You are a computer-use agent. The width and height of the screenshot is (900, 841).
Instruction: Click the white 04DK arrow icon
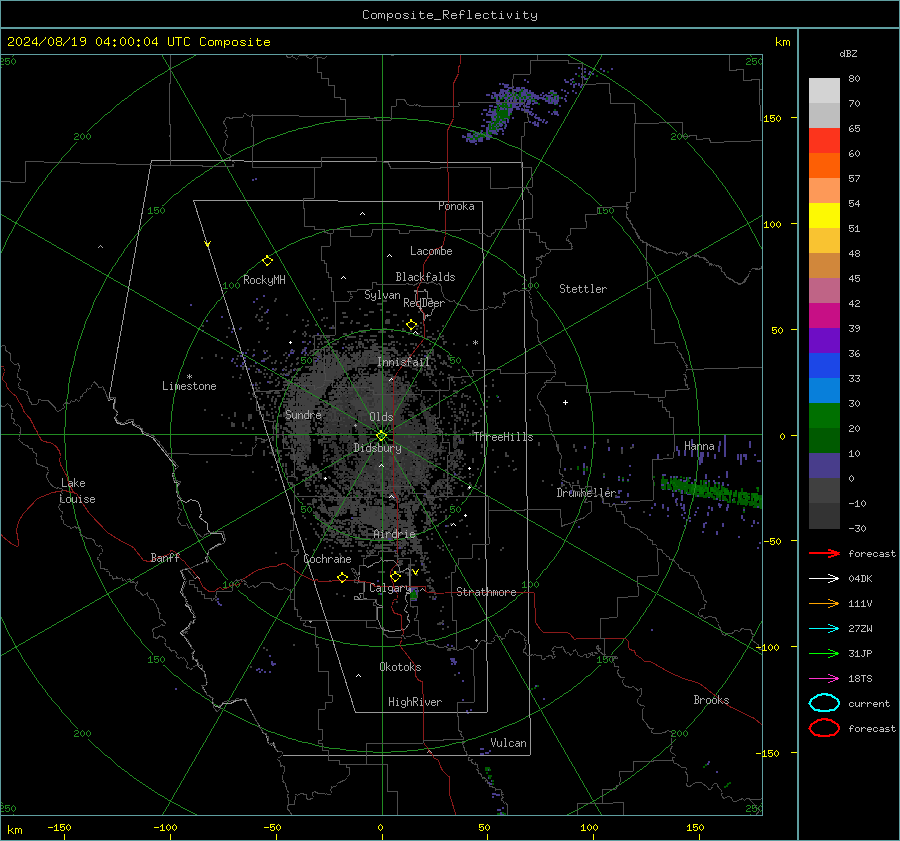[824, 579]
